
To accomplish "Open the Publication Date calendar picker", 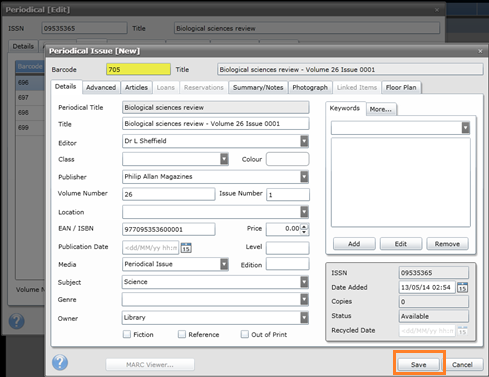I will click(x=186, y=248).
